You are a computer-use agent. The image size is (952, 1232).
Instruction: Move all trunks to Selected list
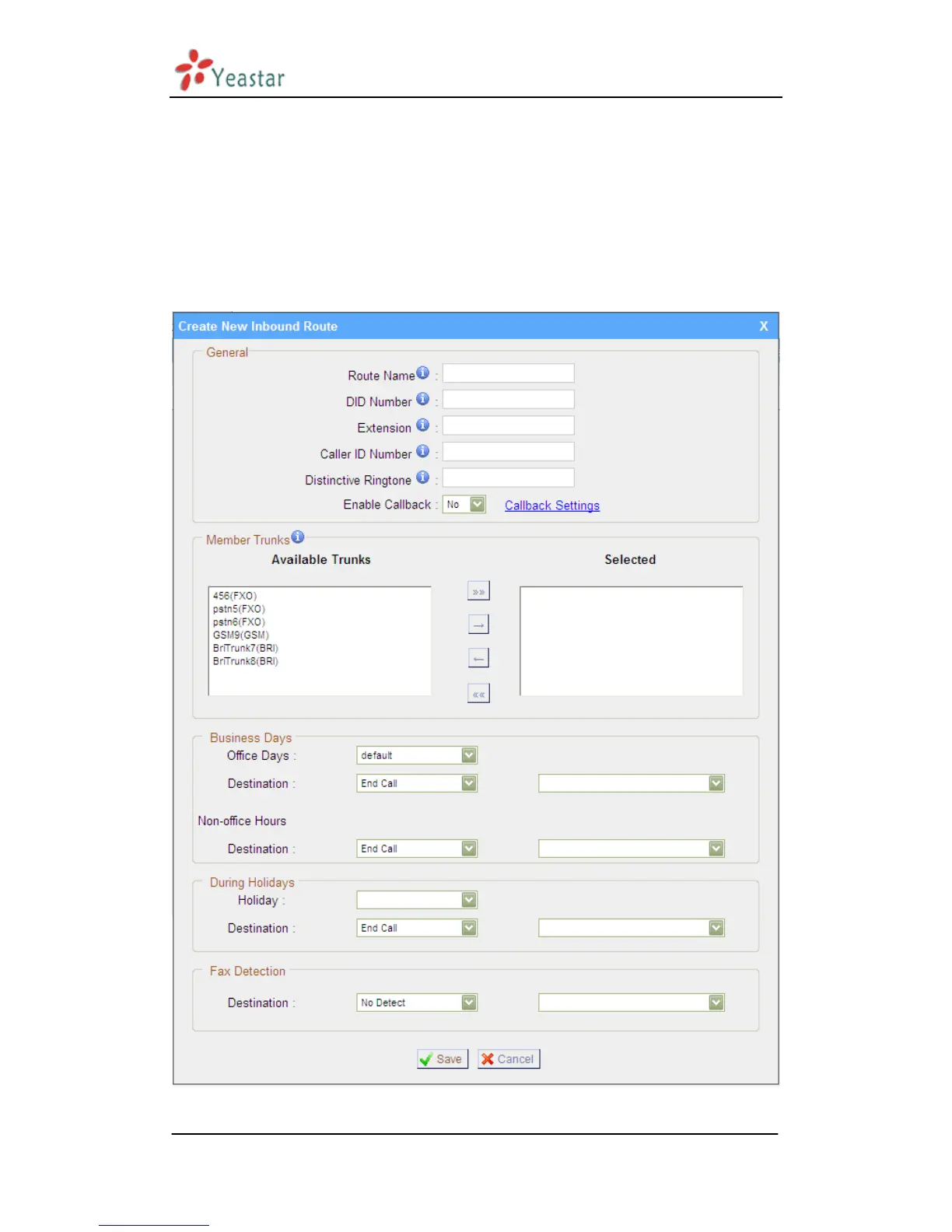(478, 592)
